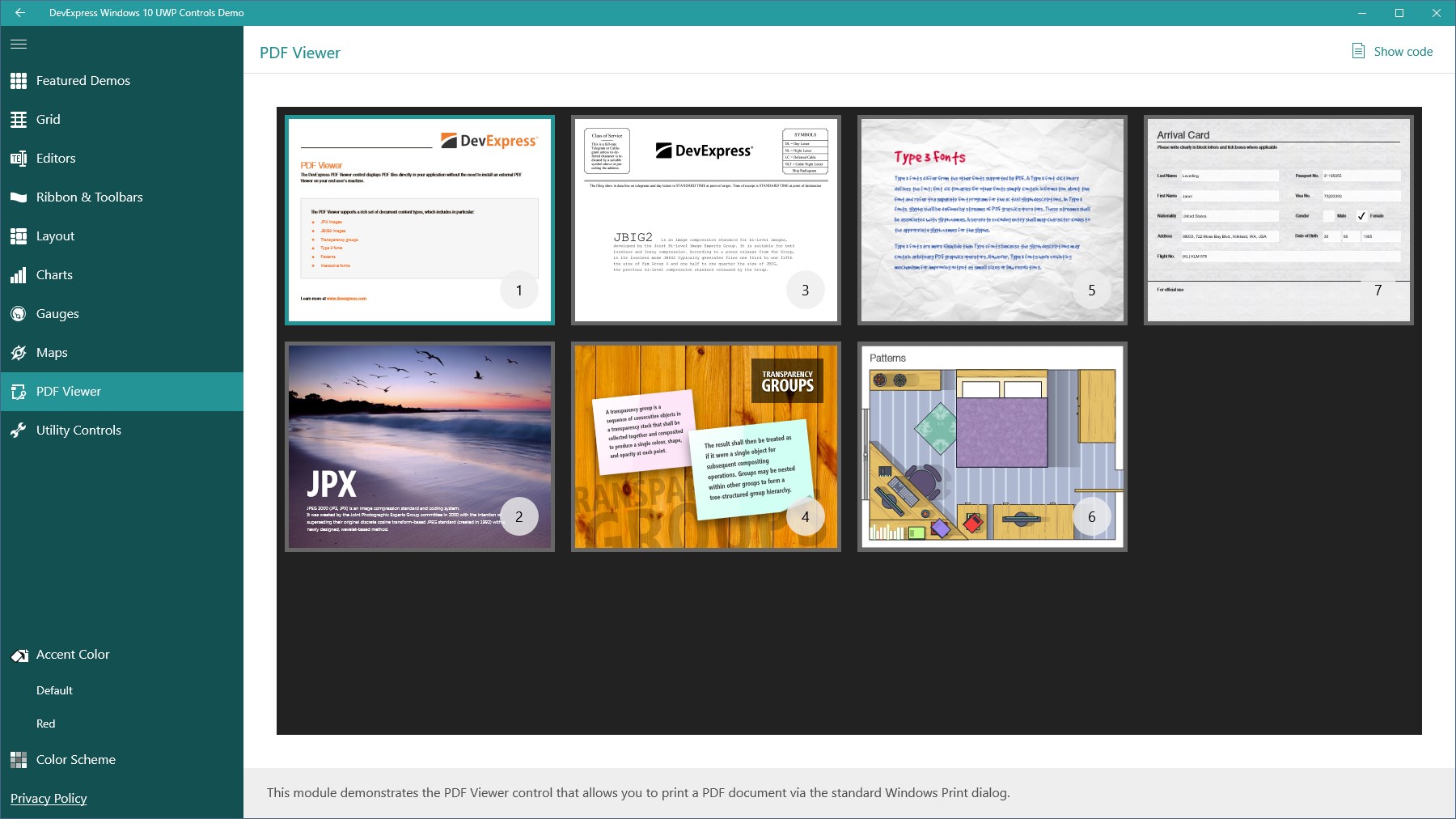Open the Grid demos
The width and height of the screenshot is (1456, 819).
tap(121, 120)
